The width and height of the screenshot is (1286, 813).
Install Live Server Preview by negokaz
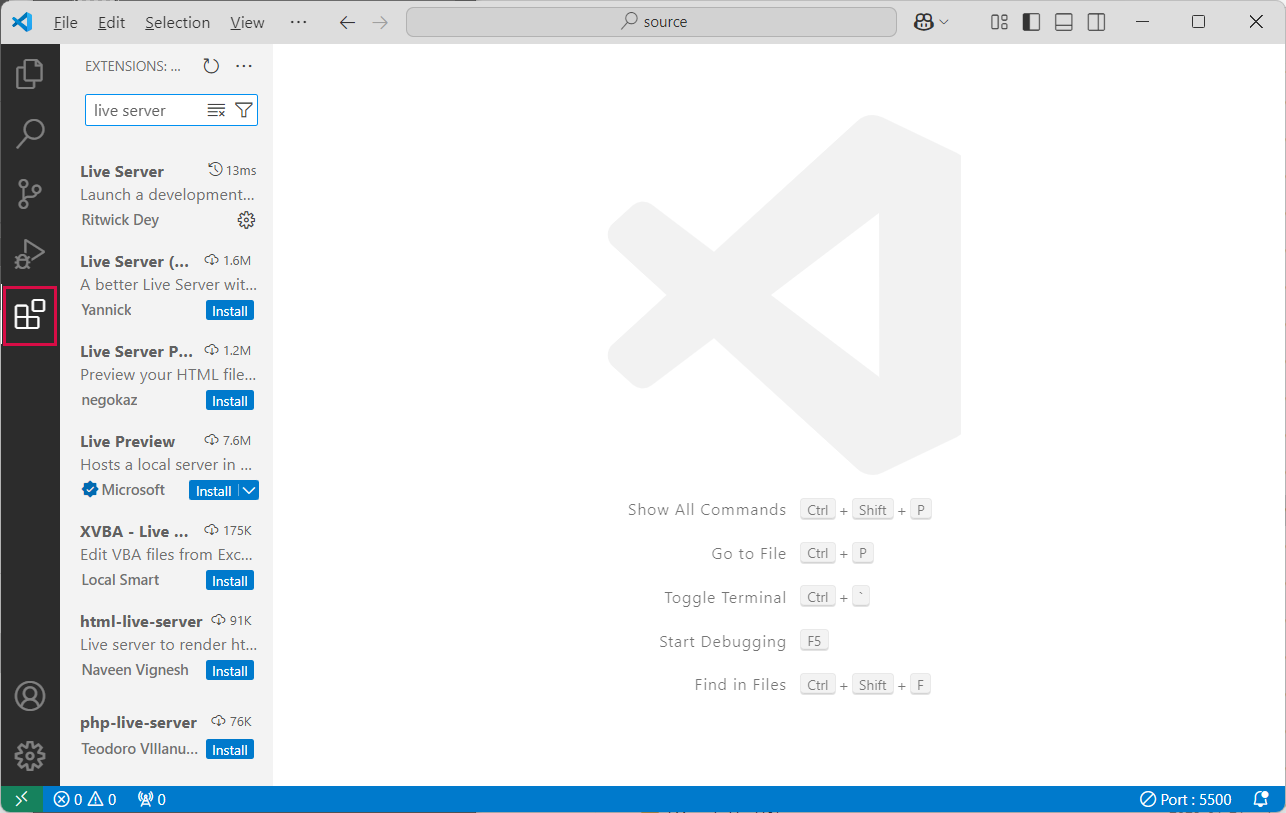coord(230,401)
